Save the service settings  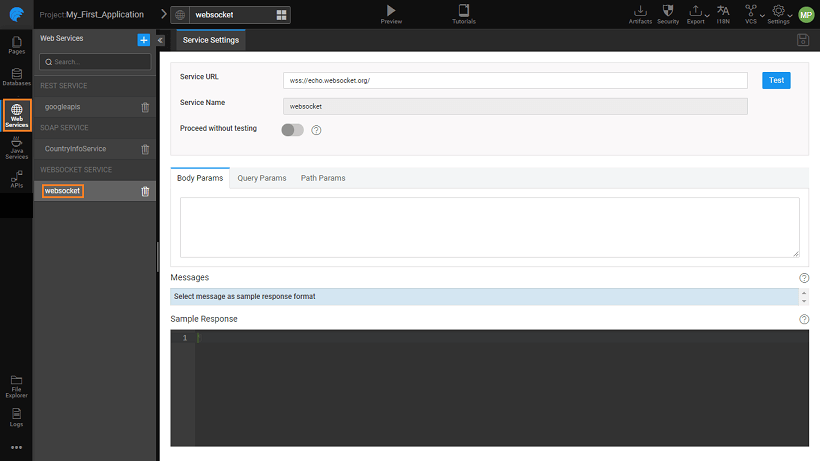click(802, 40)
